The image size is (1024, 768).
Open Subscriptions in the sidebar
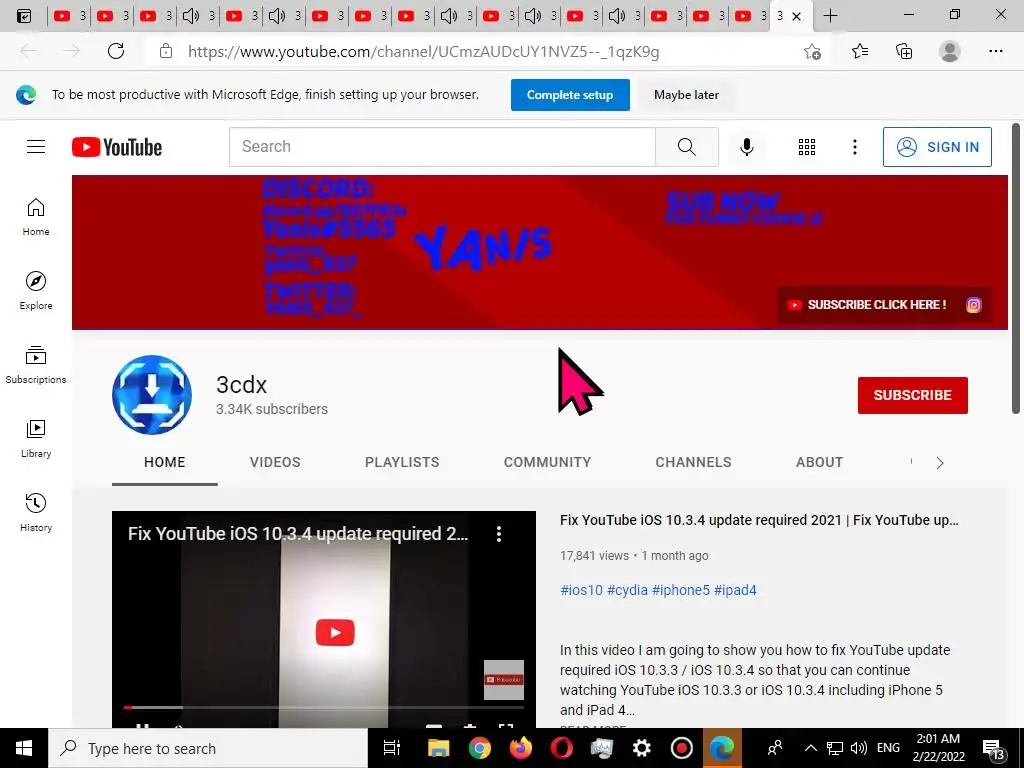[36, 364]
